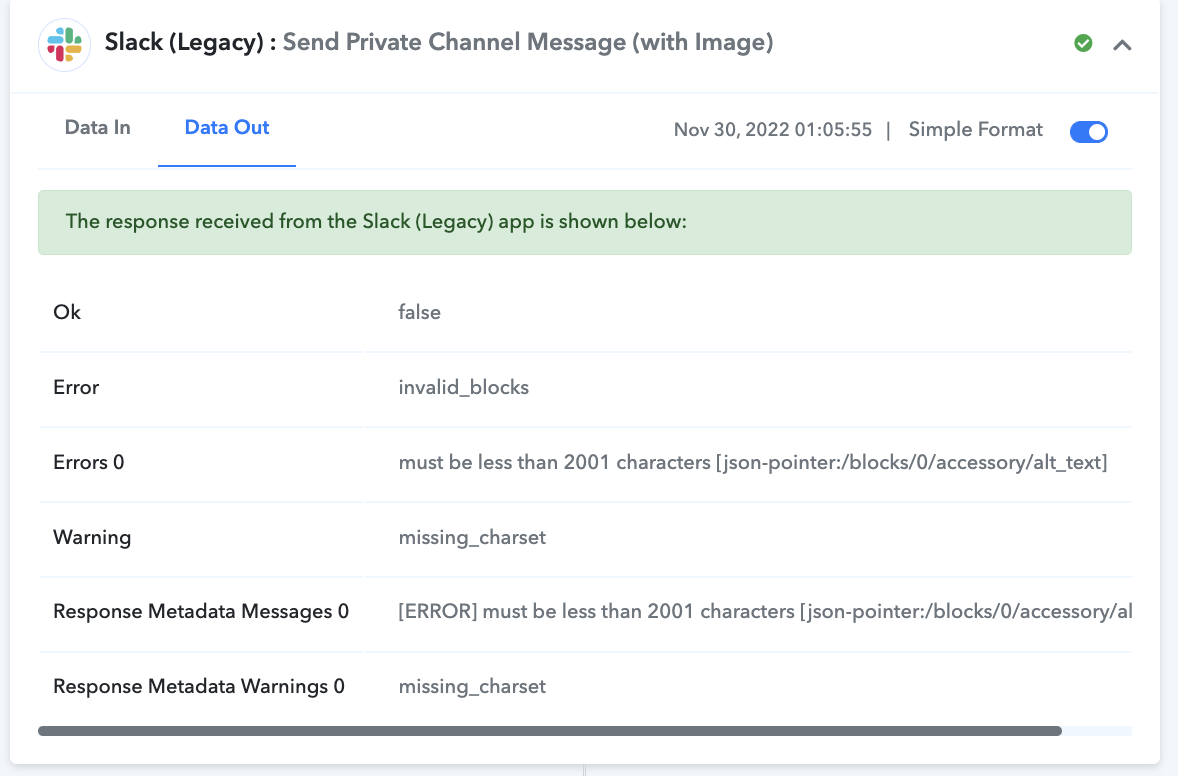1178x776 pixels.
Task: Click the 'Ok' field label
Action: [67, 313]
